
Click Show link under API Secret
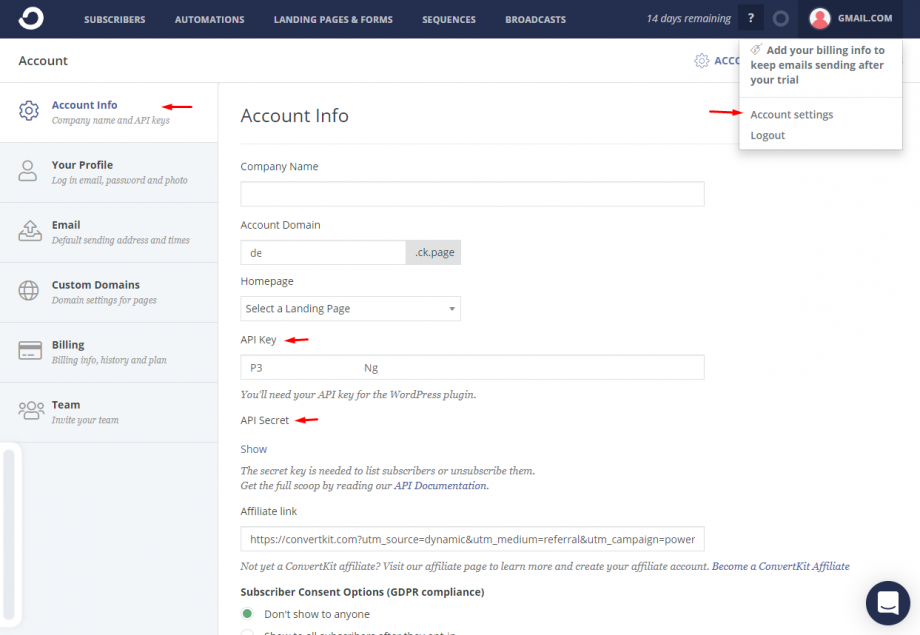pyautogui.click(x=254, y=449)
